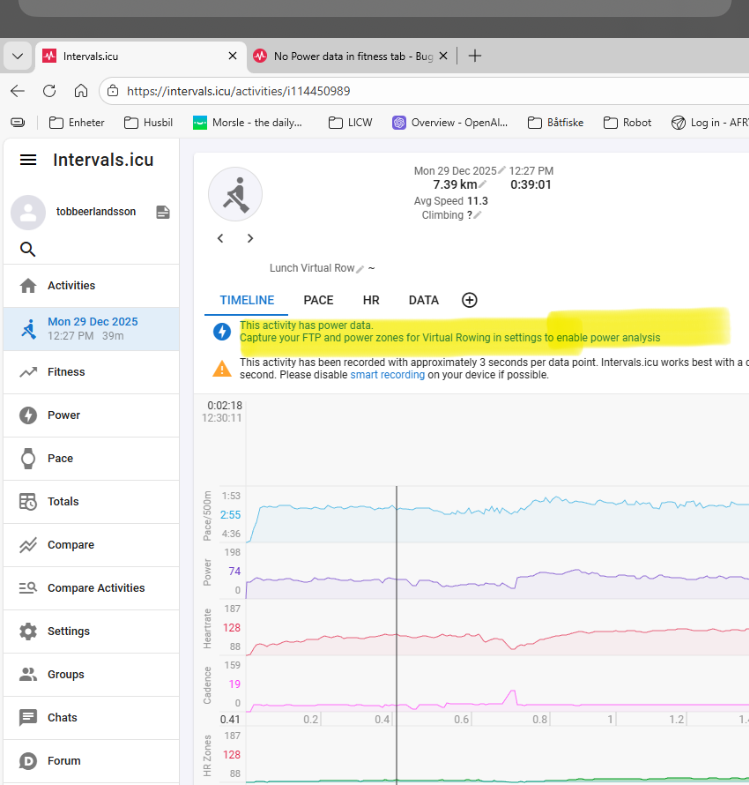Image resolution: width=749 pixels, height=785 pixels.
Task: Click the rowing activity type icon
Action: pyautogui.click(x=235, y=194)
